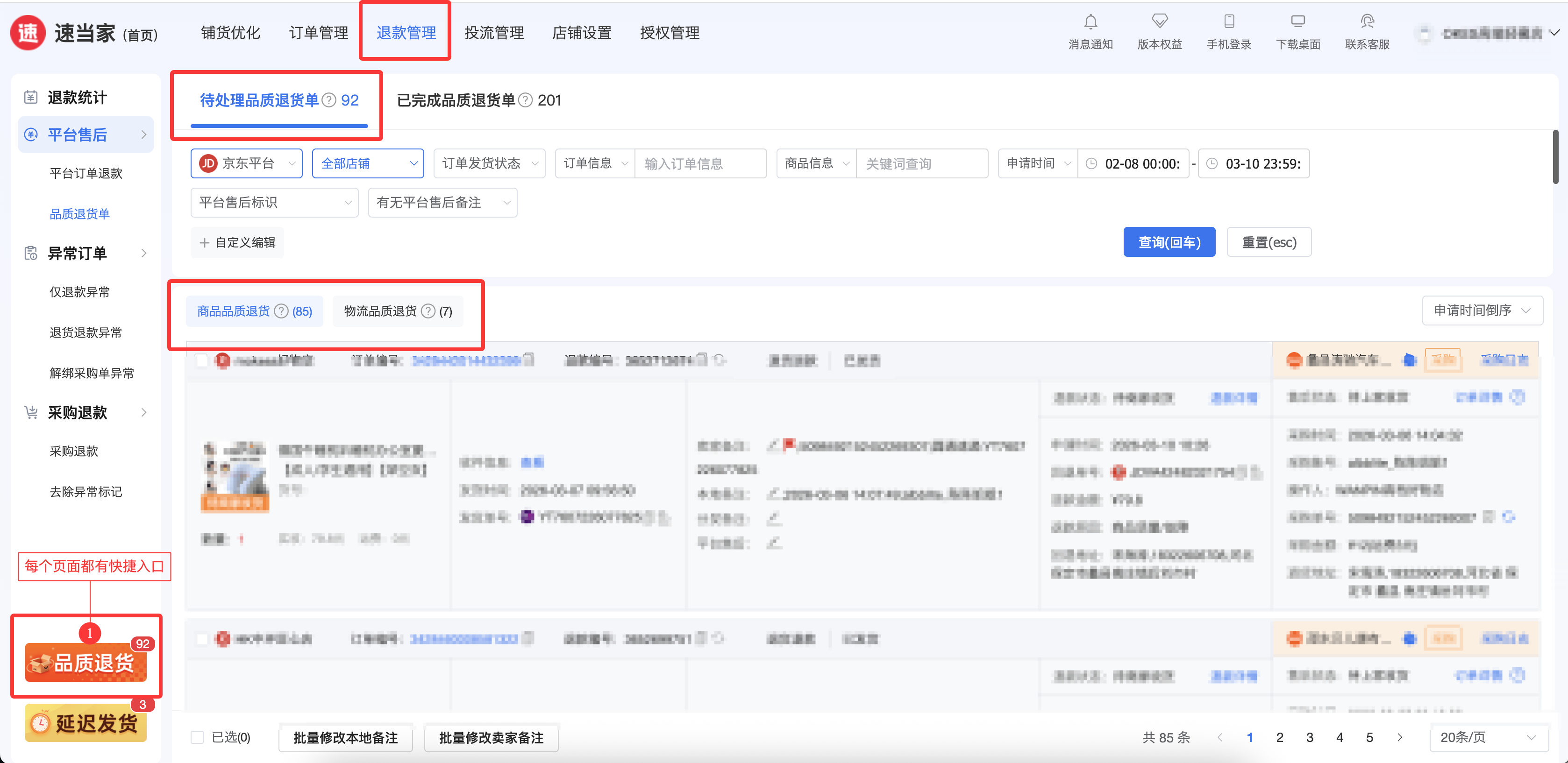Click the 输入订单信息 input field

tap(699, 164)
